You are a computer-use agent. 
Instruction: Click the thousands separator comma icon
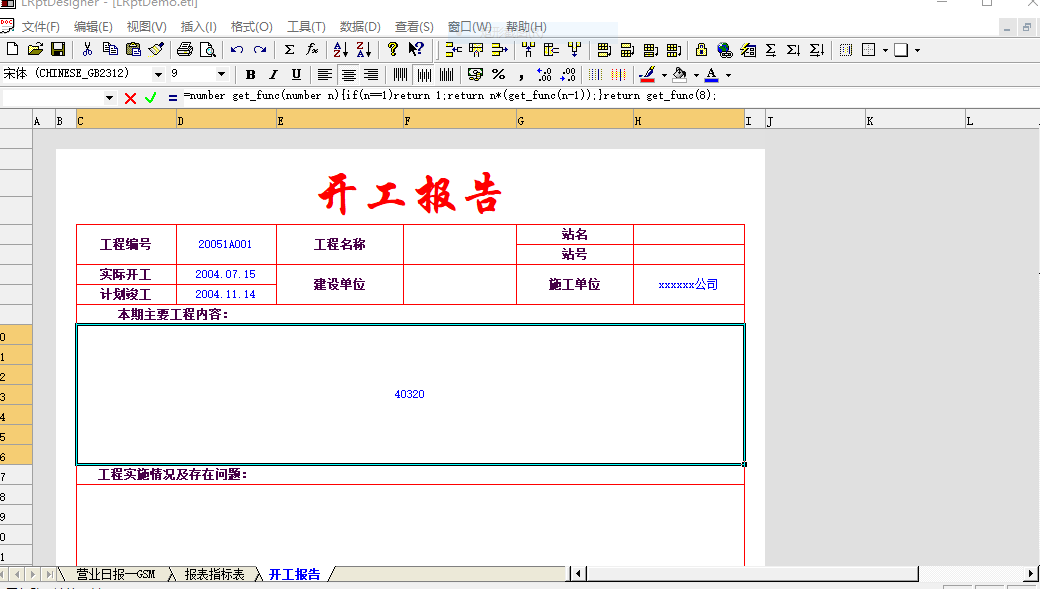coord(521,75)
